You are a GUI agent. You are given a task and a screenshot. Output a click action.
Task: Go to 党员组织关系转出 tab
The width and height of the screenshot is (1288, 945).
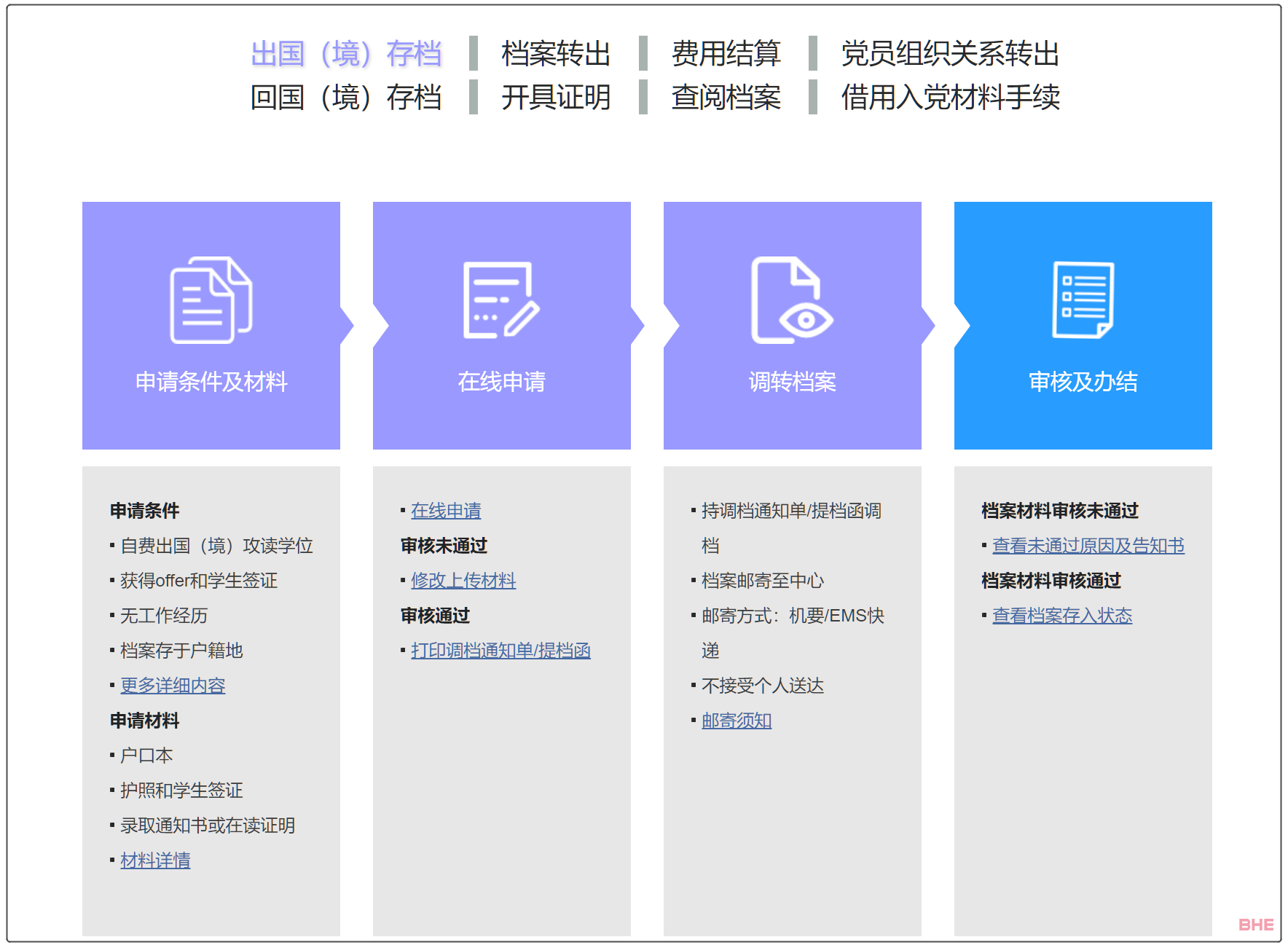pos(949,54)
